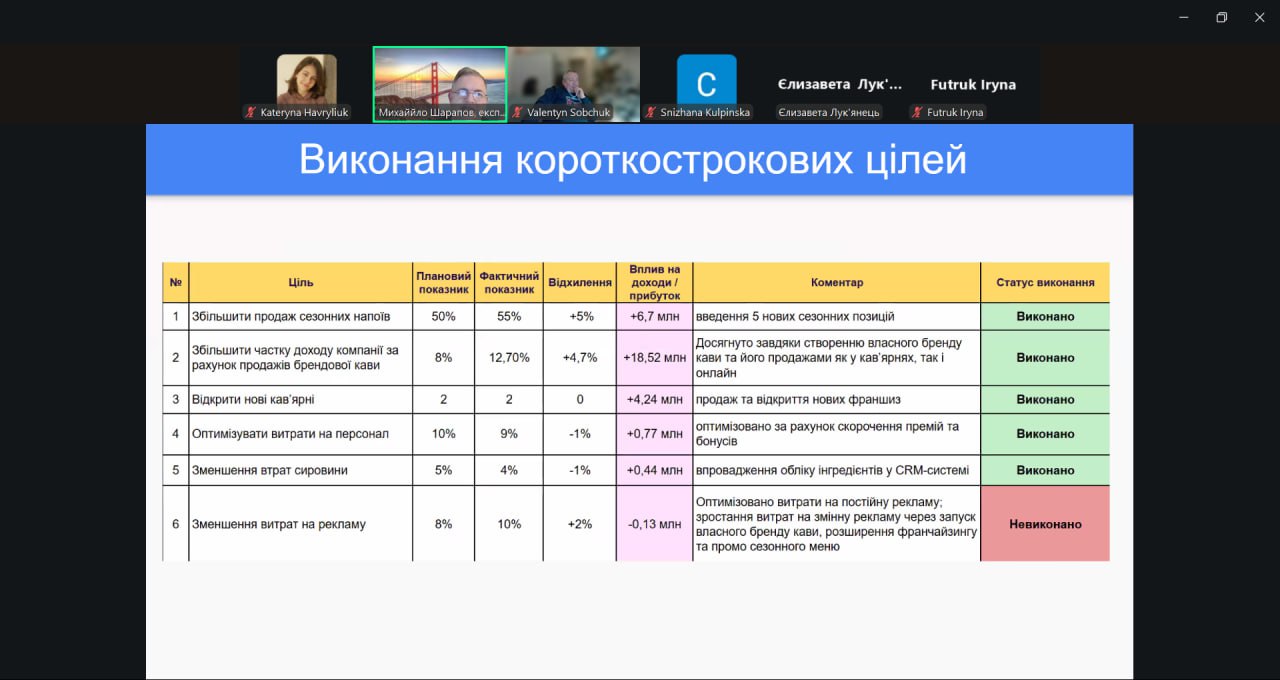The height and width of the screenshot is (680, 1280).
Task: Click Futruk Iryna's muted microphone icon
Action: (x=917, y=113)
